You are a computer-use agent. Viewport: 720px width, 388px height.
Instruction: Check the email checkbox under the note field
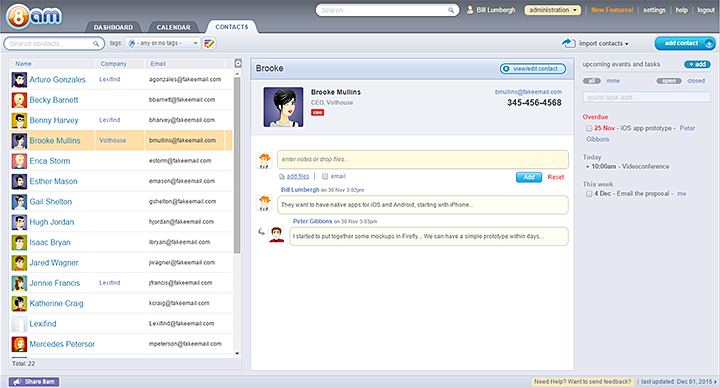coord(325,176)
